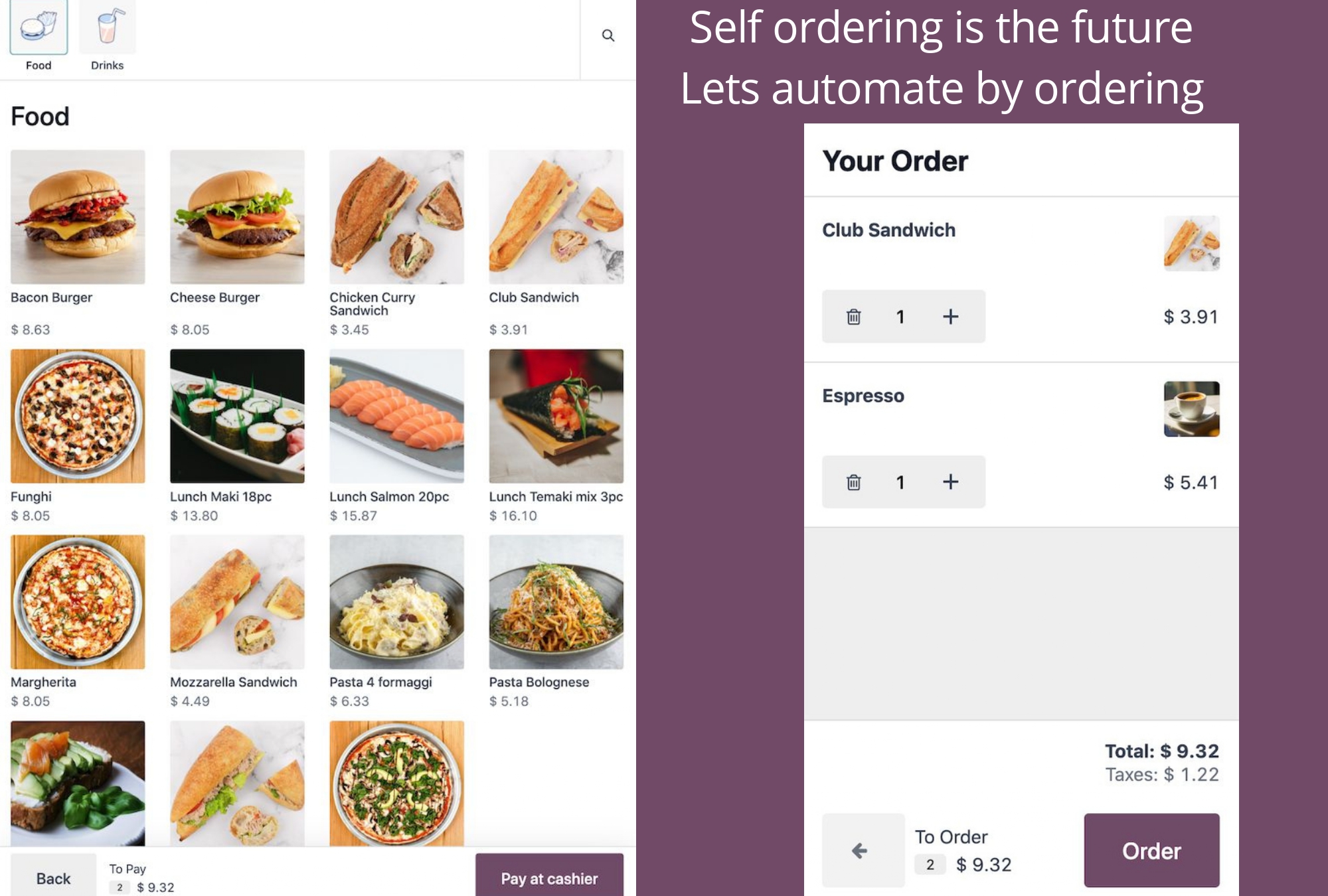Select Lunch Salmon 20pc
Viewport: 1328px width, 896px height.
pyautogui.click(x=396, y=416)
